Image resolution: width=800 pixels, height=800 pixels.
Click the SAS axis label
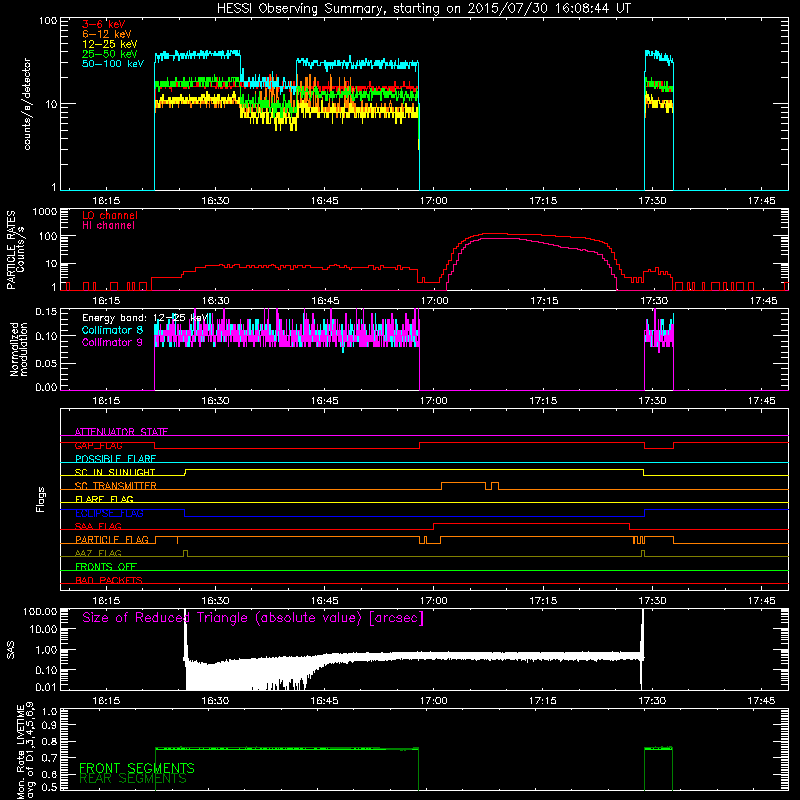pyautogui.click(x=10, y=649)
